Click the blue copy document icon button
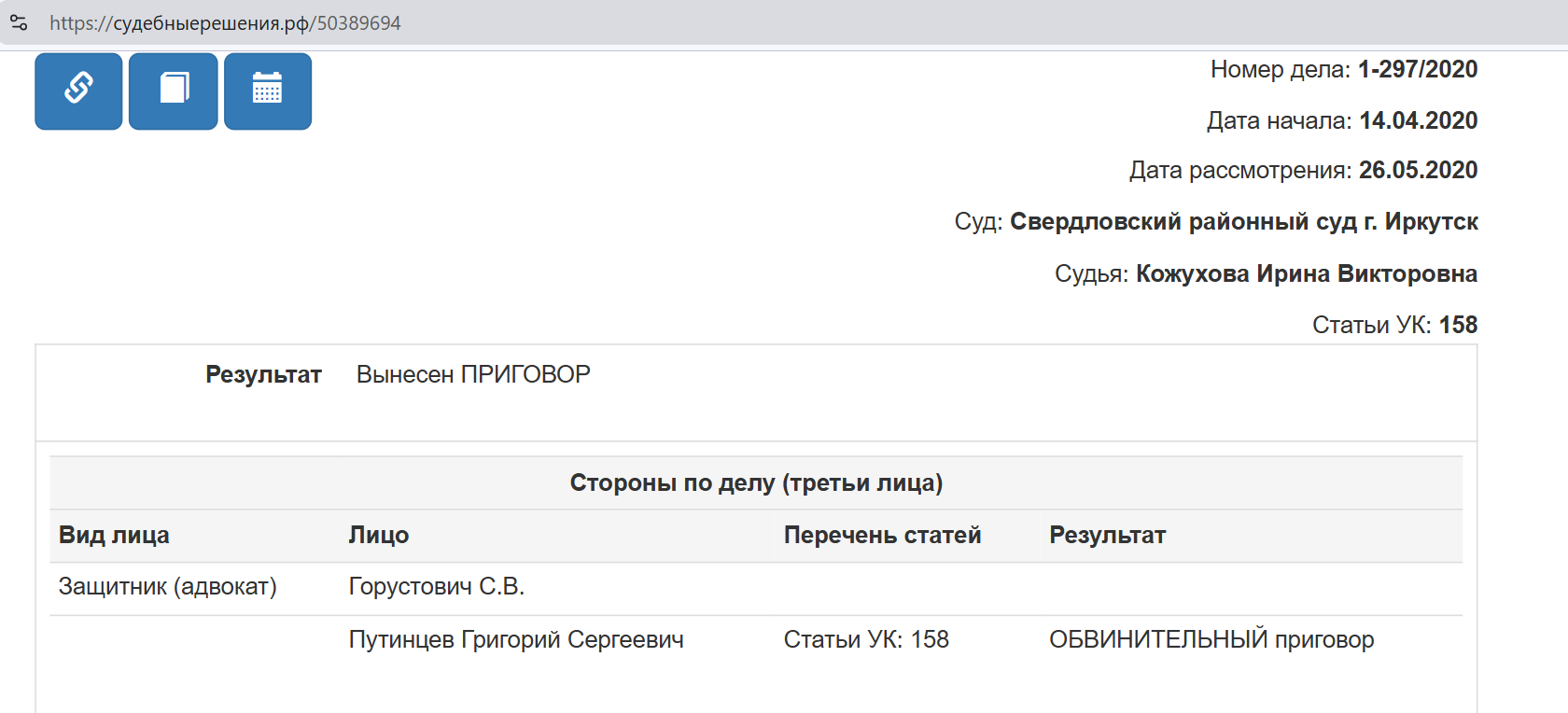The image size is (1568, 713). [174, 91]
